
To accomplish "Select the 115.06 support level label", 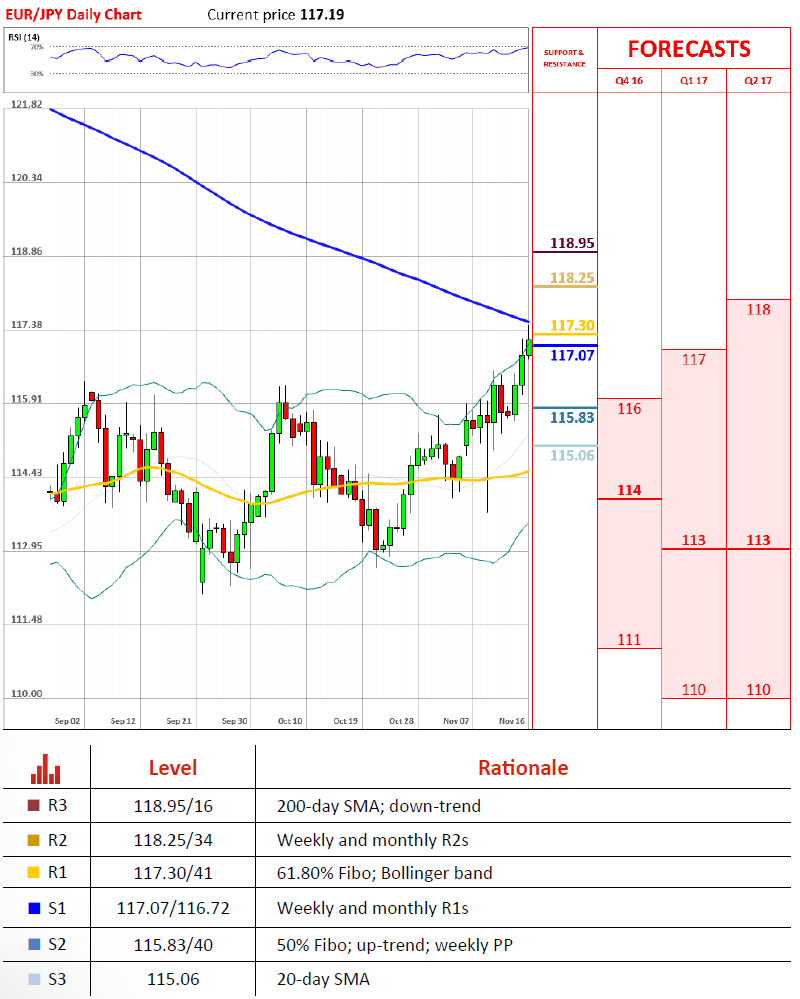I will (x=572, y=456).
